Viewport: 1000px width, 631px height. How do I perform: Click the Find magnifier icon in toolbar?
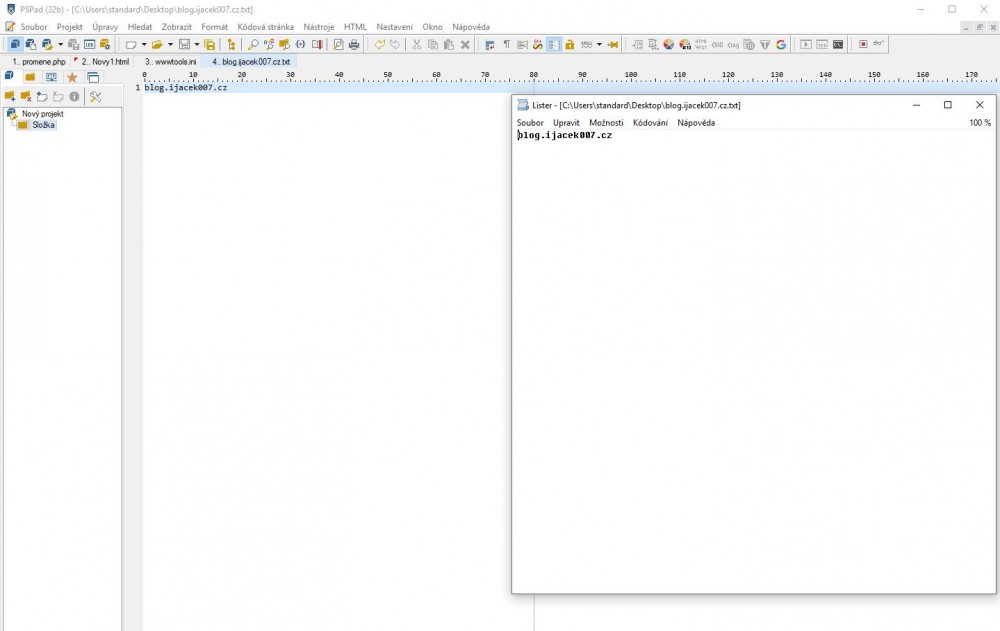click(x=253, y=45)
